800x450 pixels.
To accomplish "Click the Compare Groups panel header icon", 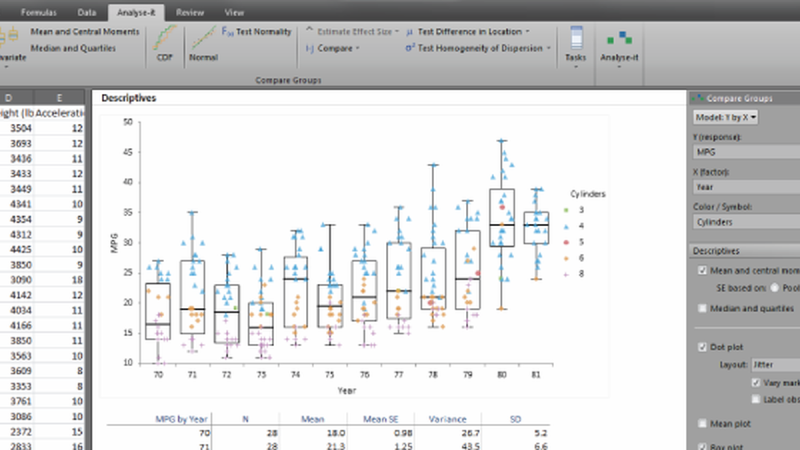I will (697, 98).
